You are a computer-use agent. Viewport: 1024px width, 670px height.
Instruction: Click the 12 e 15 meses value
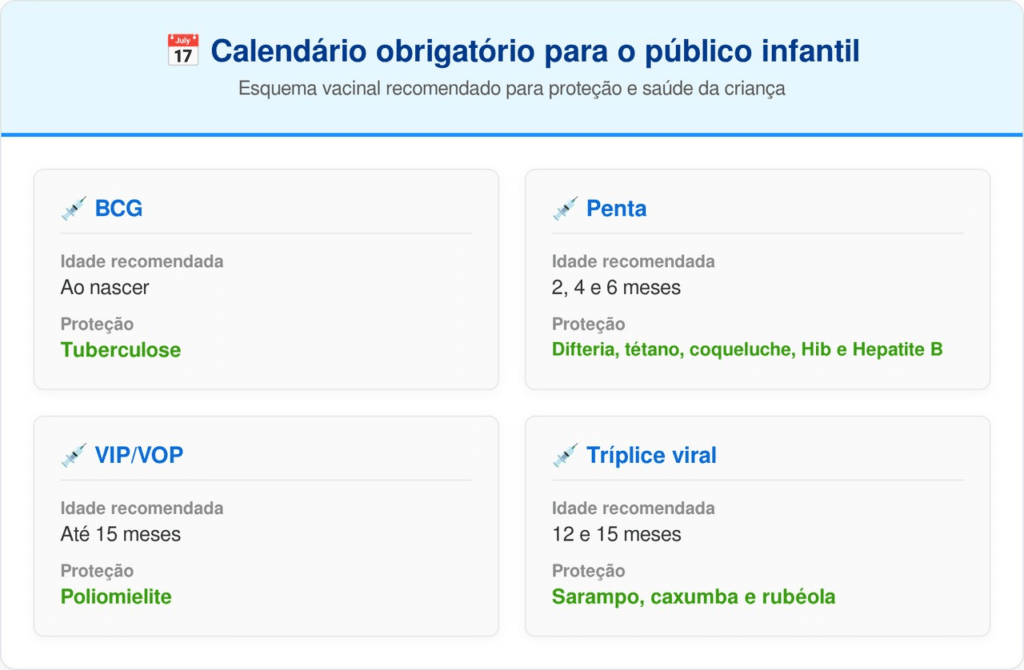tap(616, 535)
